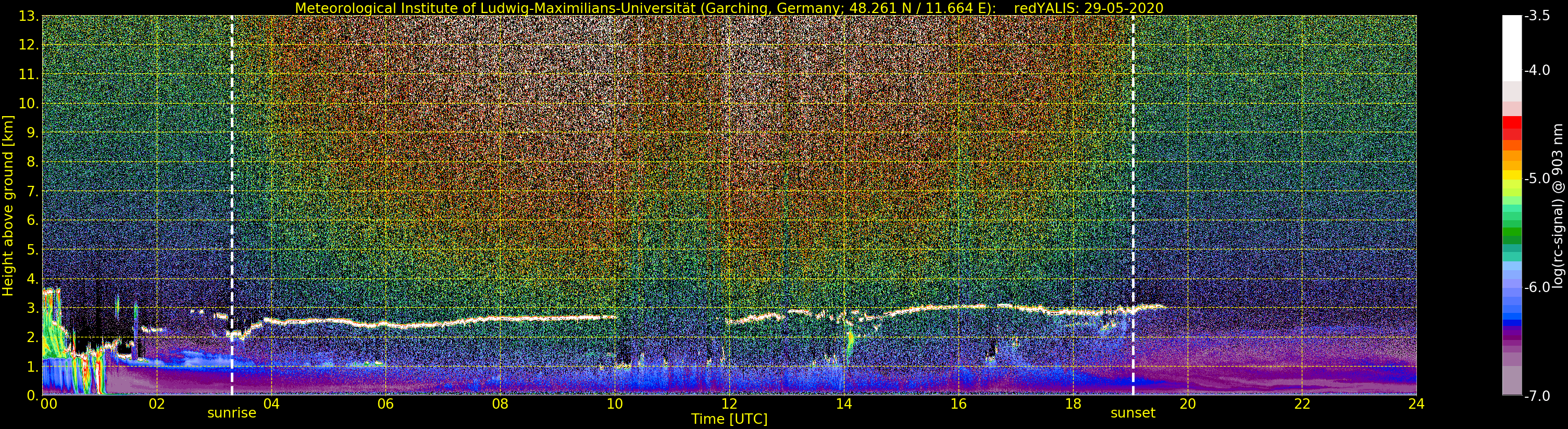Click the "Time [UTC]" axis label
This screenshot has width=1568, height=429.
[x=729, y=419]
